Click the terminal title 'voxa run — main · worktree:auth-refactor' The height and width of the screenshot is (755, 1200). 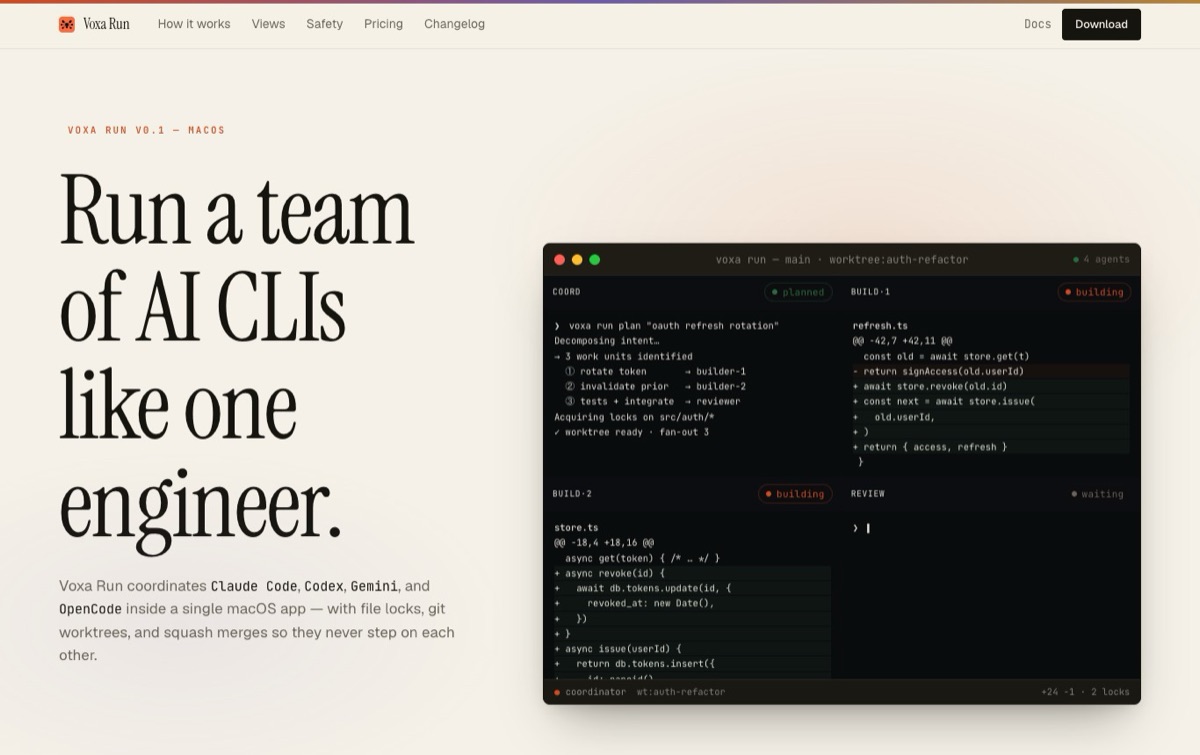coord(842,260)
